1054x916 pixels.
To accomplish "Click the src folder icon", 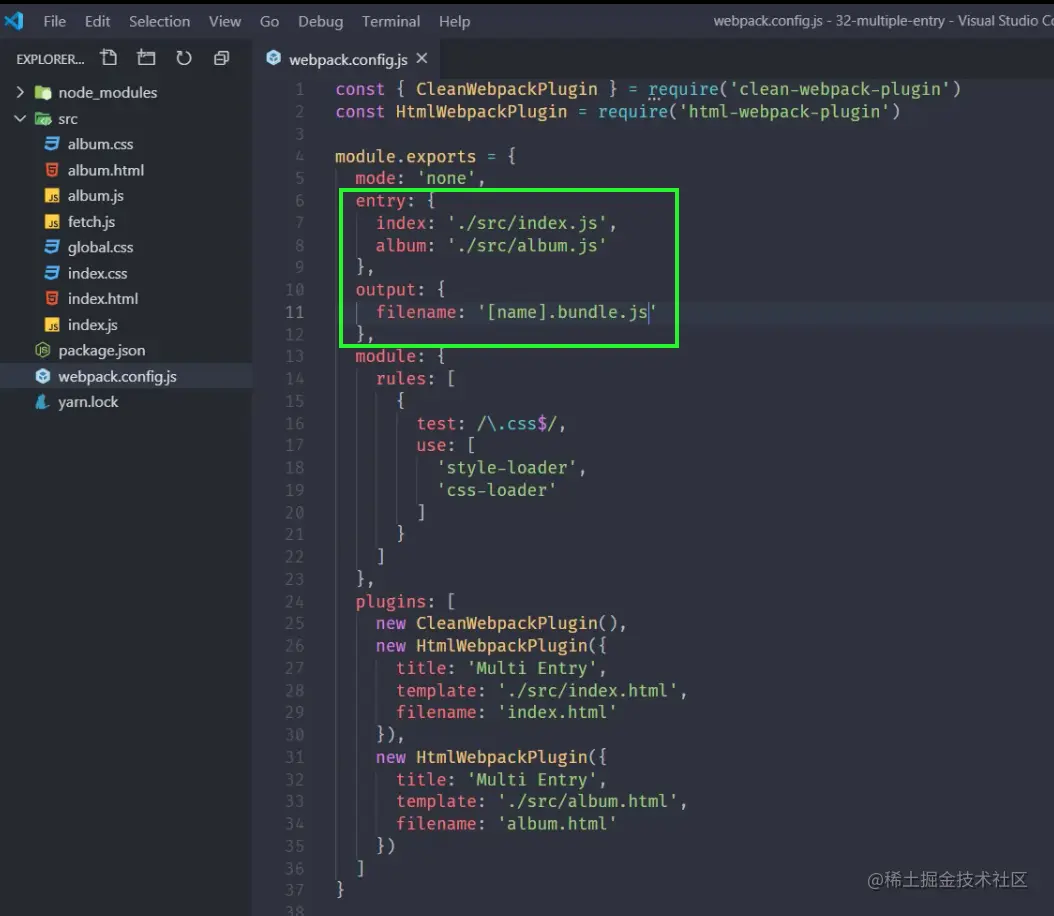I will [43, 119].
